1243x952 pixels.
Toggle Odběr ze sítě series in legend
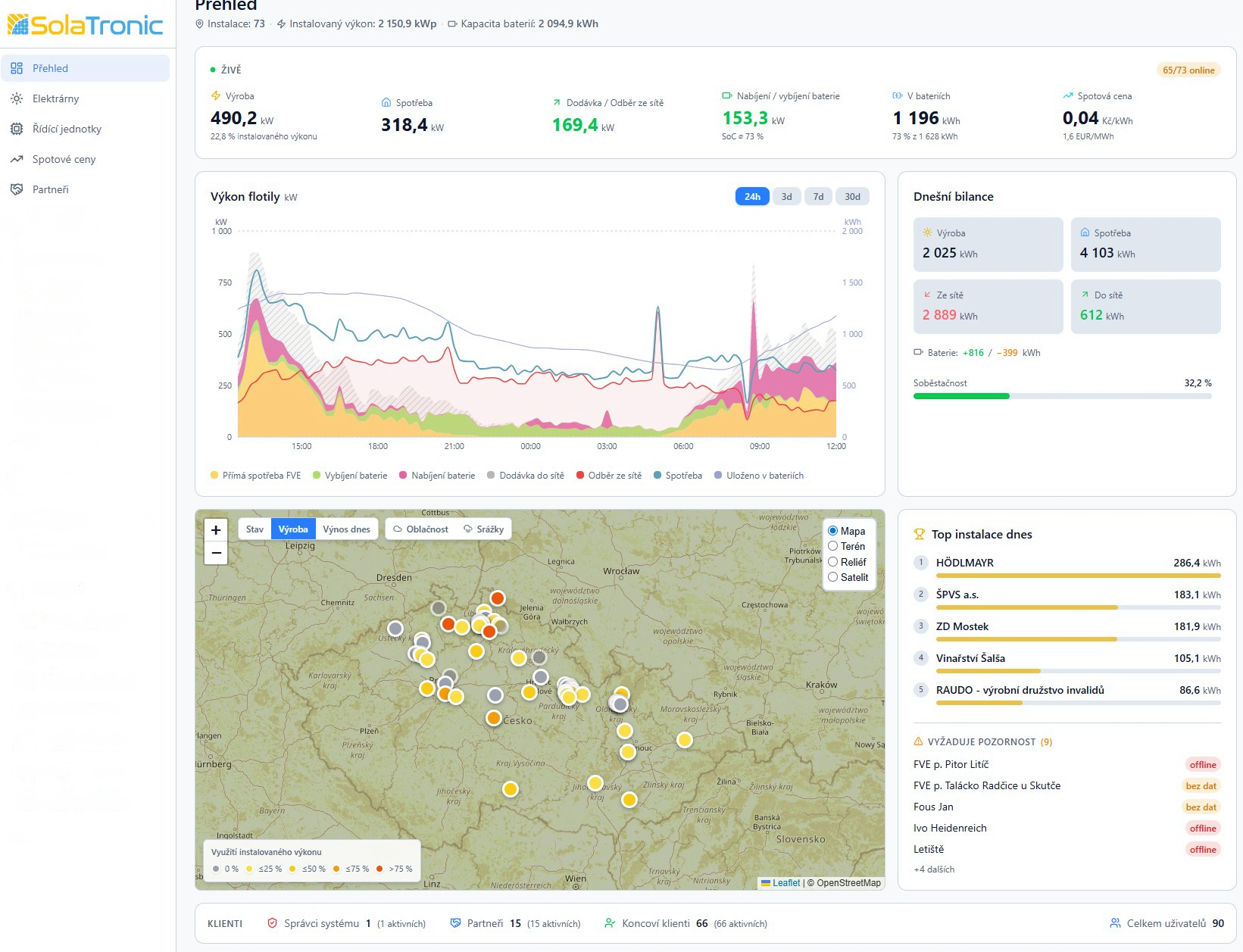click(x=609, y=476)
